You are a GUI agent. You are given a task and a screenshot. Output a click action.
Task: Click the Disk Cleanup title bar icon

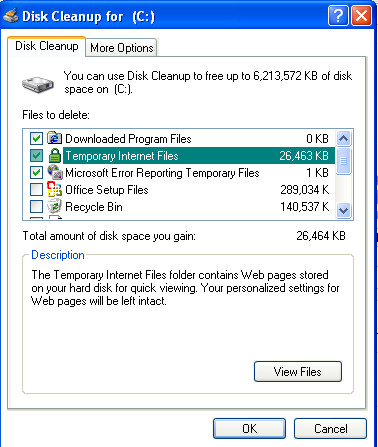click(x=10, y=16)
